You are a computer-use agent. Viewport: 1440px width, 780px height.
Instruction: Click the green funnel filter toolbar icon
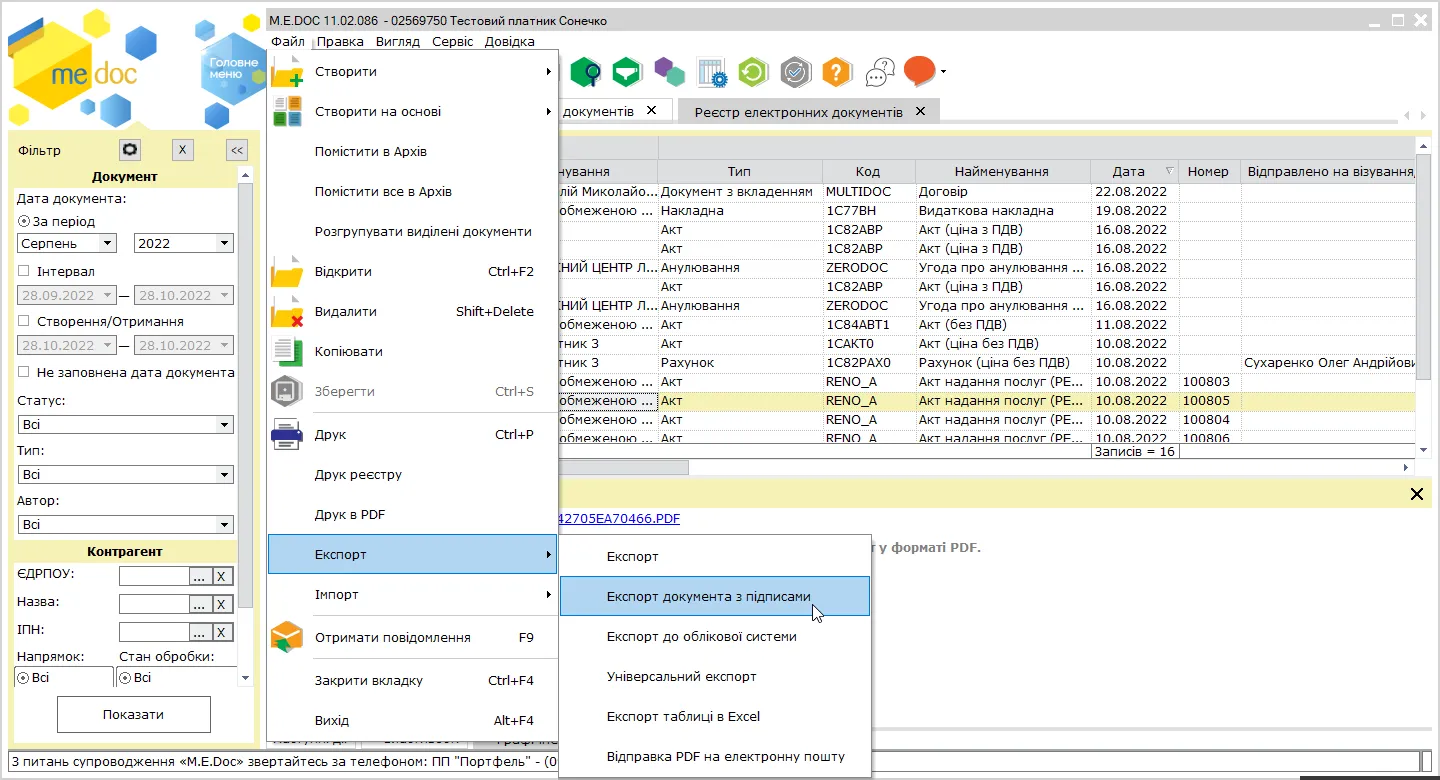(627, 72)
